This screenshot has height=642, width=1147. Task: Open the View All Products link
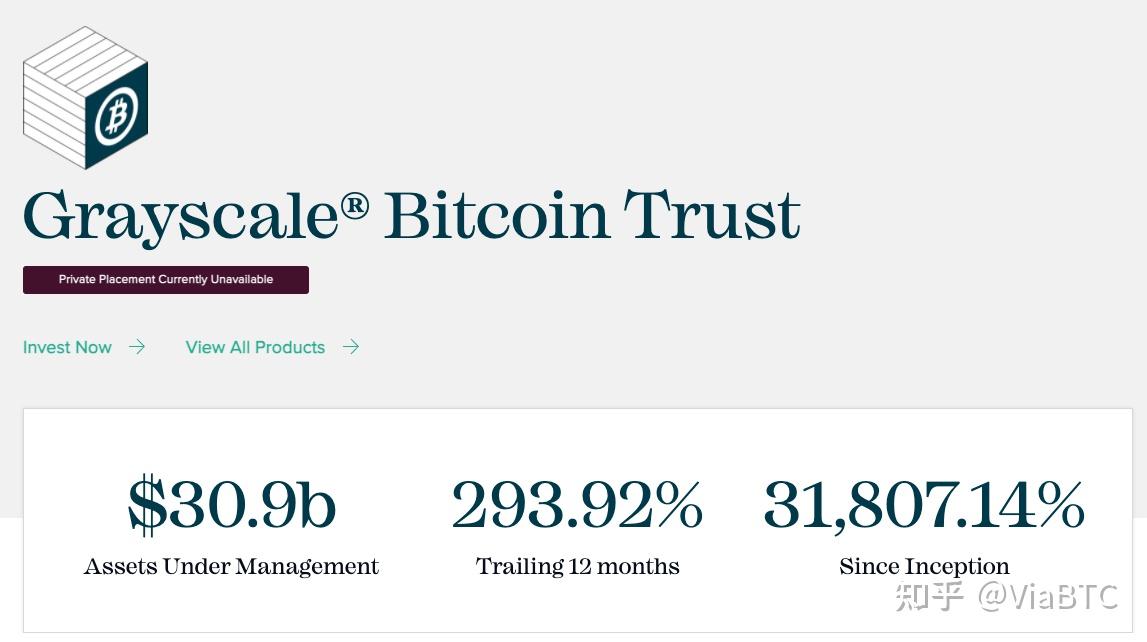click(255, 347)
